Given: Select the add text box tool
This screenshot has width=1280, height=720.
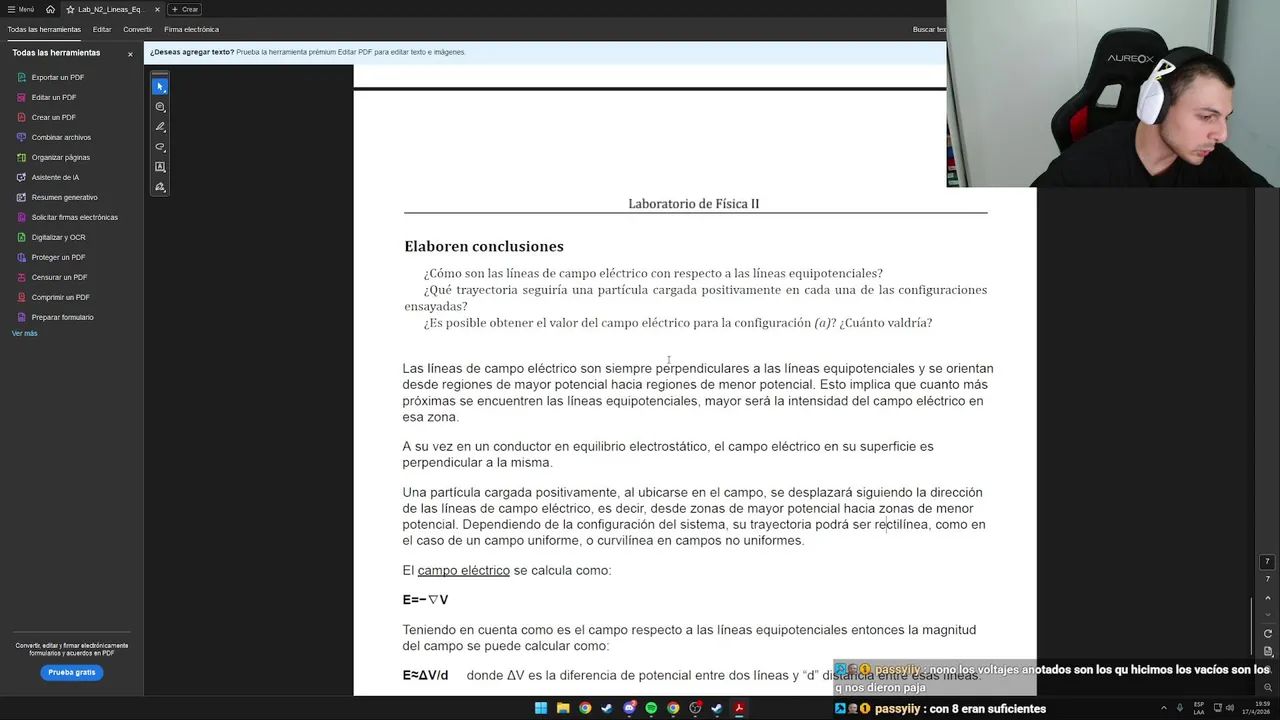Looking at the screenshot, I should [160, 167].
